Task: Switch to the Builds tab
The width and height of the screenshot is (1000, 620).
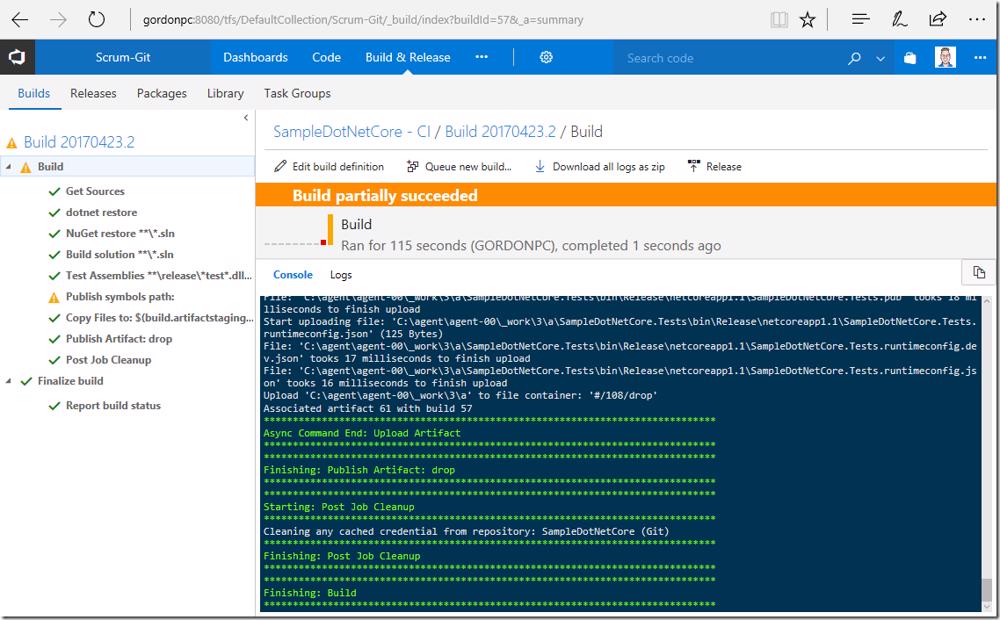Action: [x=34, y=93]
